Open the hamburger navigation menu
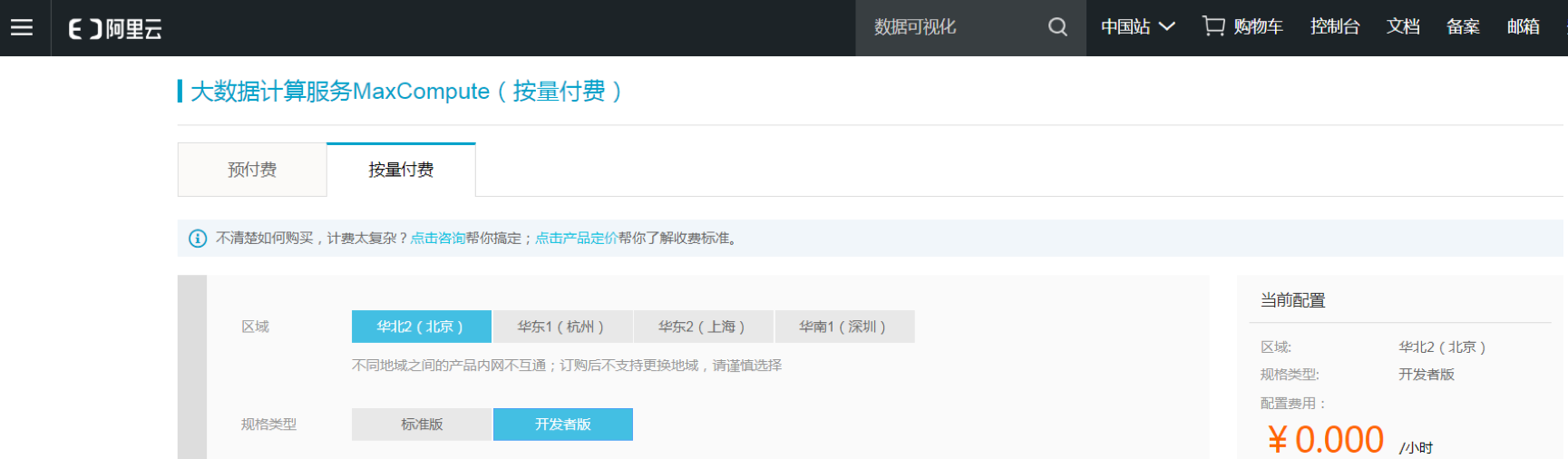Screen dimensions: 1568x459 point(22,27)
